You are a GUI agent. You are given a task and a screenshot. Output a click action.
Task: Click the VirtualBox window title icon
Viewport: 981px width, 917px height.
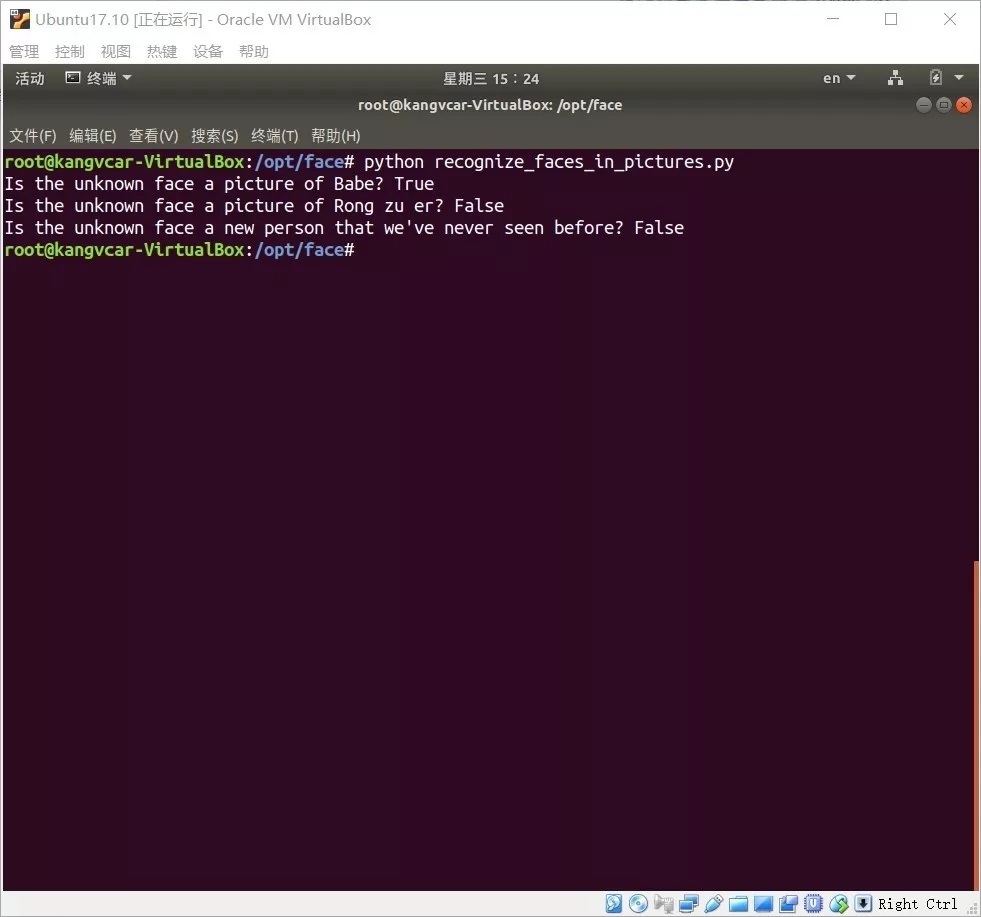[x=19, y=19]
